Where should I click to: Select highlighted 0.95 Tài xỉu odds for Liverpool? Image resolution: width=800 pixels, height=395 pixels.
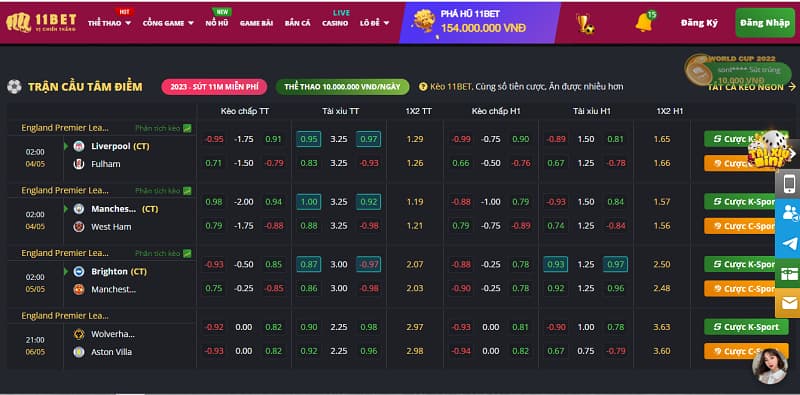click(x=309, y=139)
